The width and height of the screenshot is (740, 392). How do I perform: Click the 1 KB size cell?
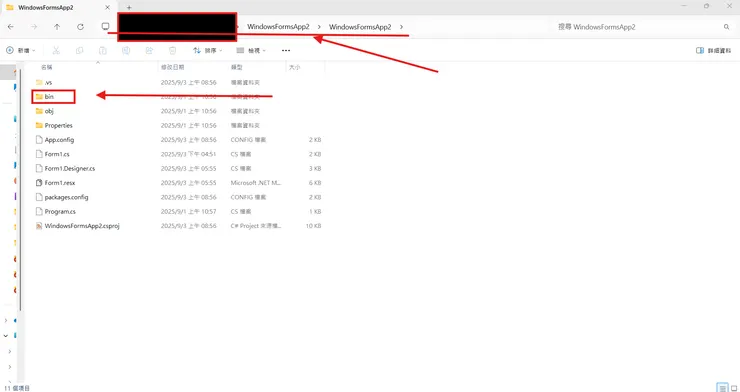(315, 212)
